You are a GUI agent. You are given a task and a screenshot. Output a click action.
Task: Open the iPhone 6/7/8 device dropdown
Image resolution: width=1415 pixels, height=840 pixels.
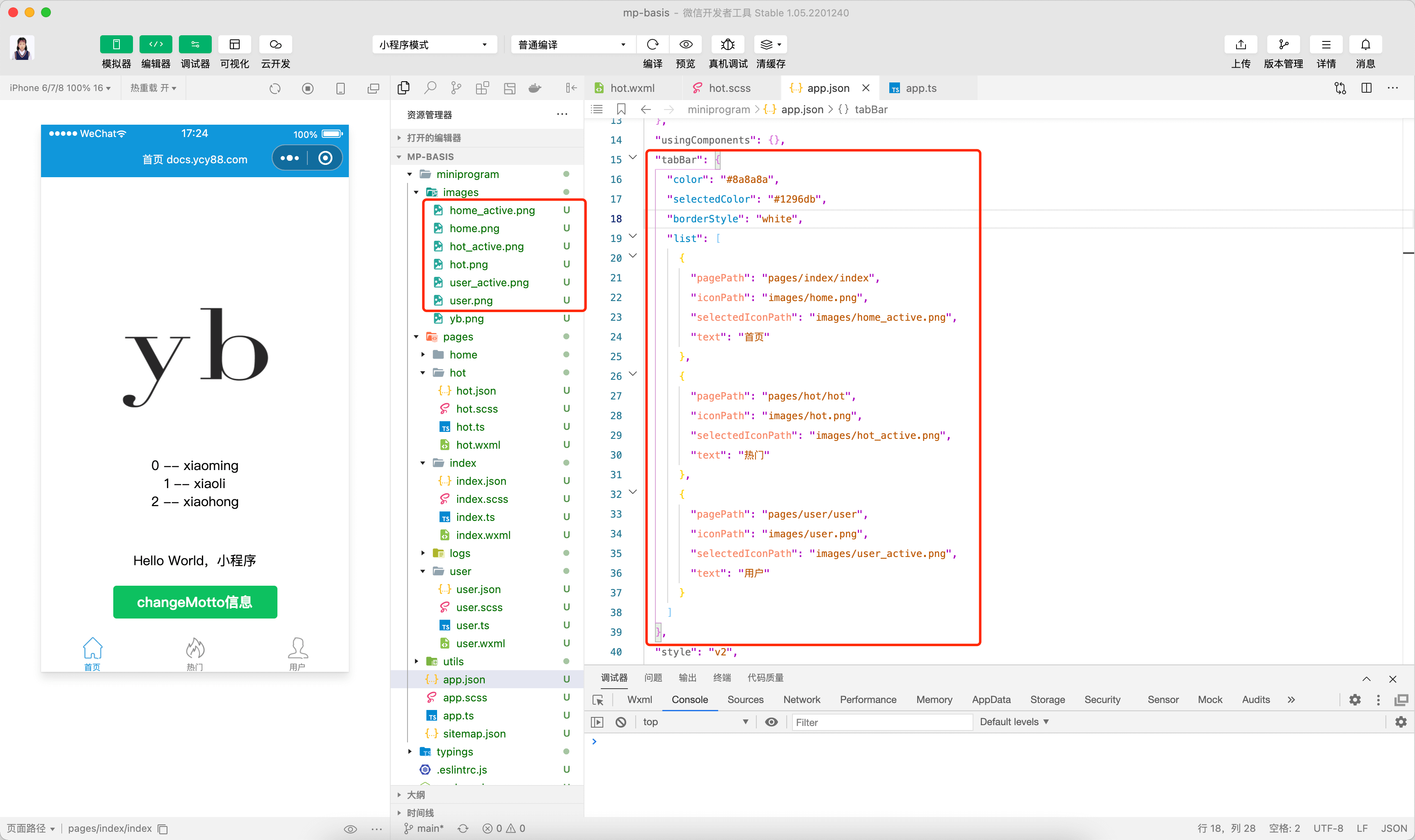tap(60, 88)
